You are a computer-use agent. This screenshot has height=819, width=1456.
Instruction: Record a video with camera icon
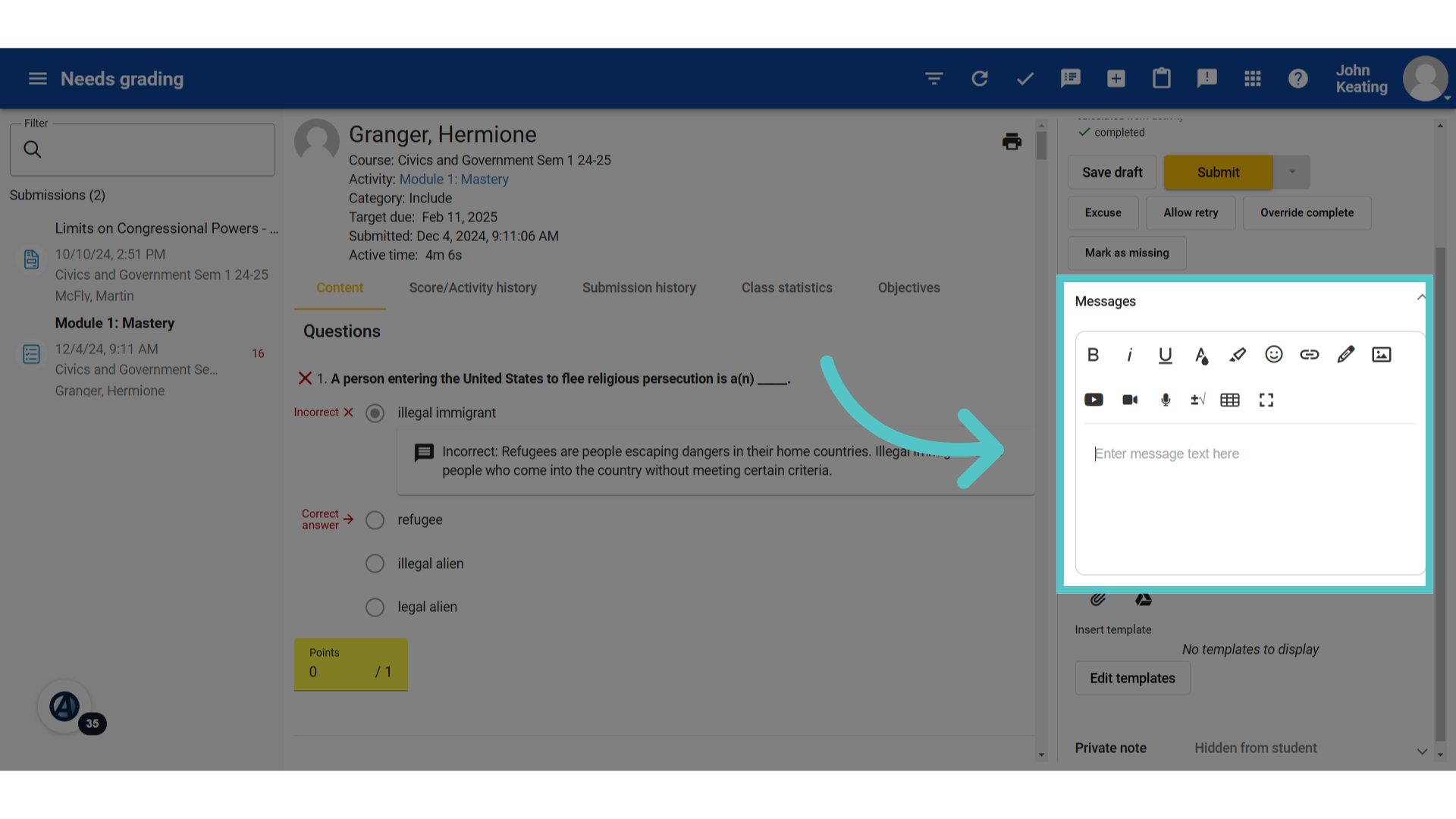point(1130,400)
